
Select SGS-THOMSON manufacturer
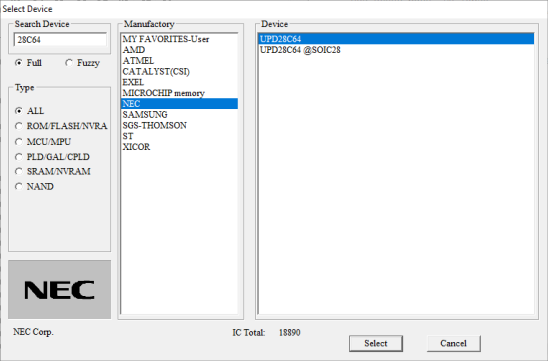tap(179, 125)
